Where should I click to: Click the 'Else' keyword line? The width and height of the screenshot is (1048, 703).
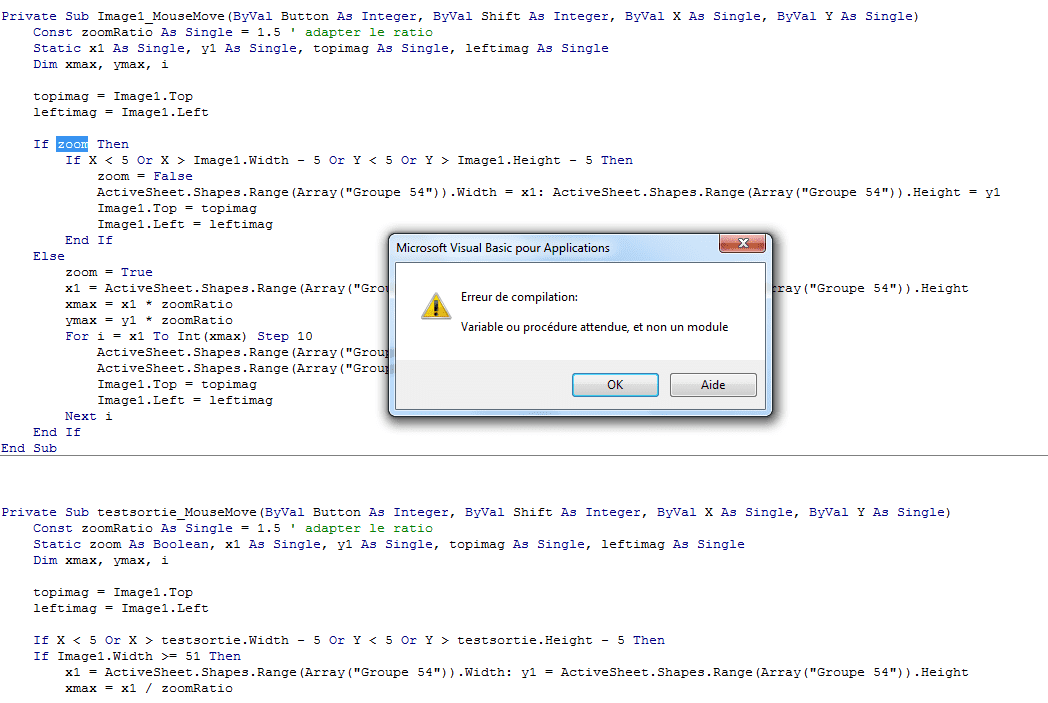(x=49, y=257)
